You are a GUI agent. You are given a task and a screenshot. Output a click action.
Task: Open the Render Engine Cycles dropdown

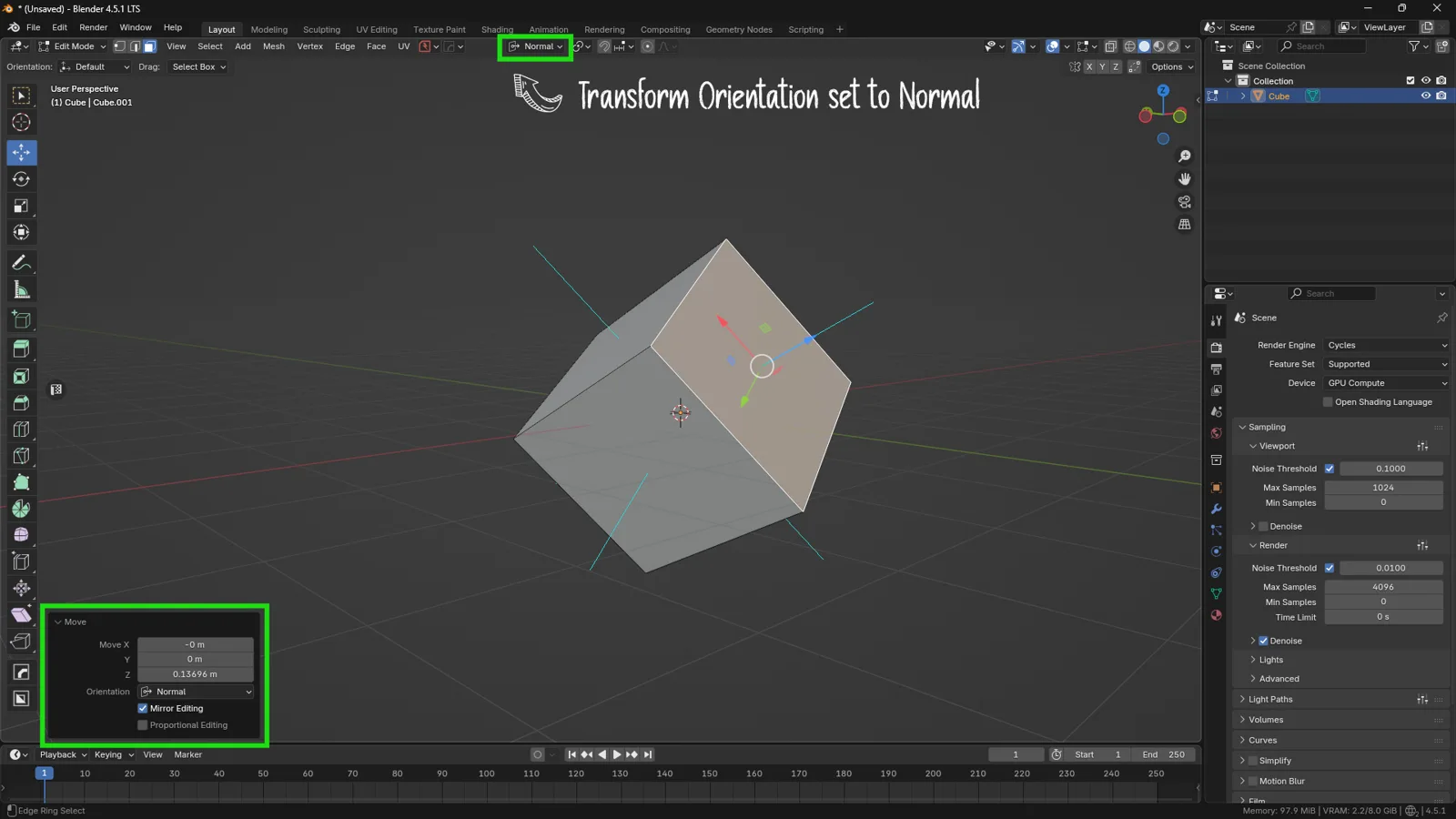tap(1387, 345)
